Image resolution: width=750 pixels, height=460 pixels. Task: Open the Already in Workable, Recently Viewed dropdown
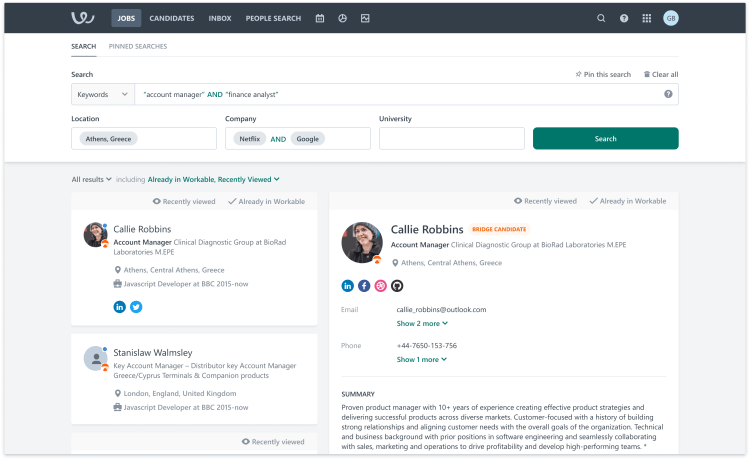pos(214,180)
